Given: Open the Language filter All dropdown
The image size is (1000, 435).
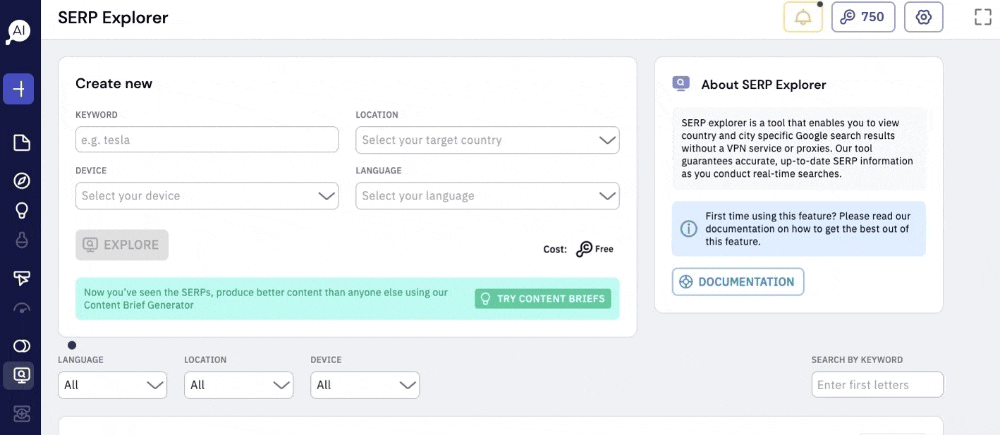Looking at the screenshot, I should point(112,385).
